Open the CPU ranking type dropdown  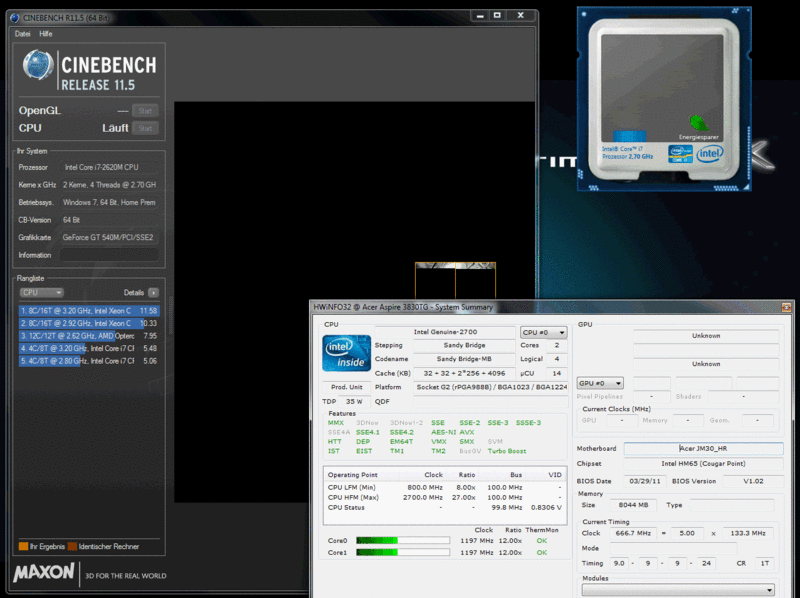click(x=41, y=292)
